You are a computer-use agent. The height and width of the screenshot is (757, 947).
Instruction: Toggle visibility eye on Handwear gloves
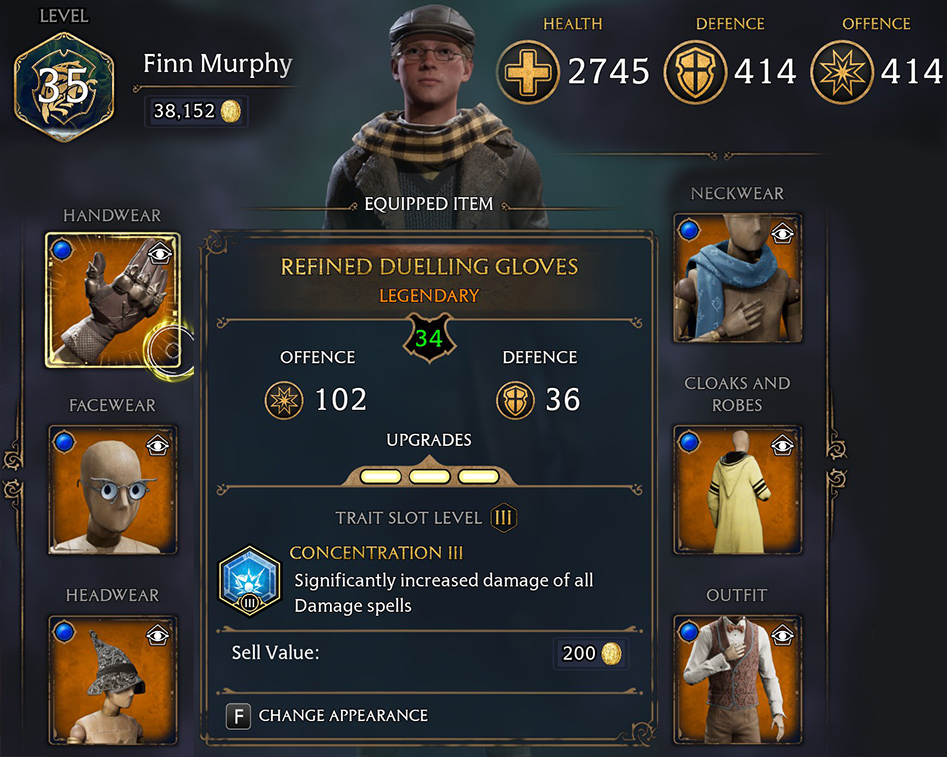[160, 253]
